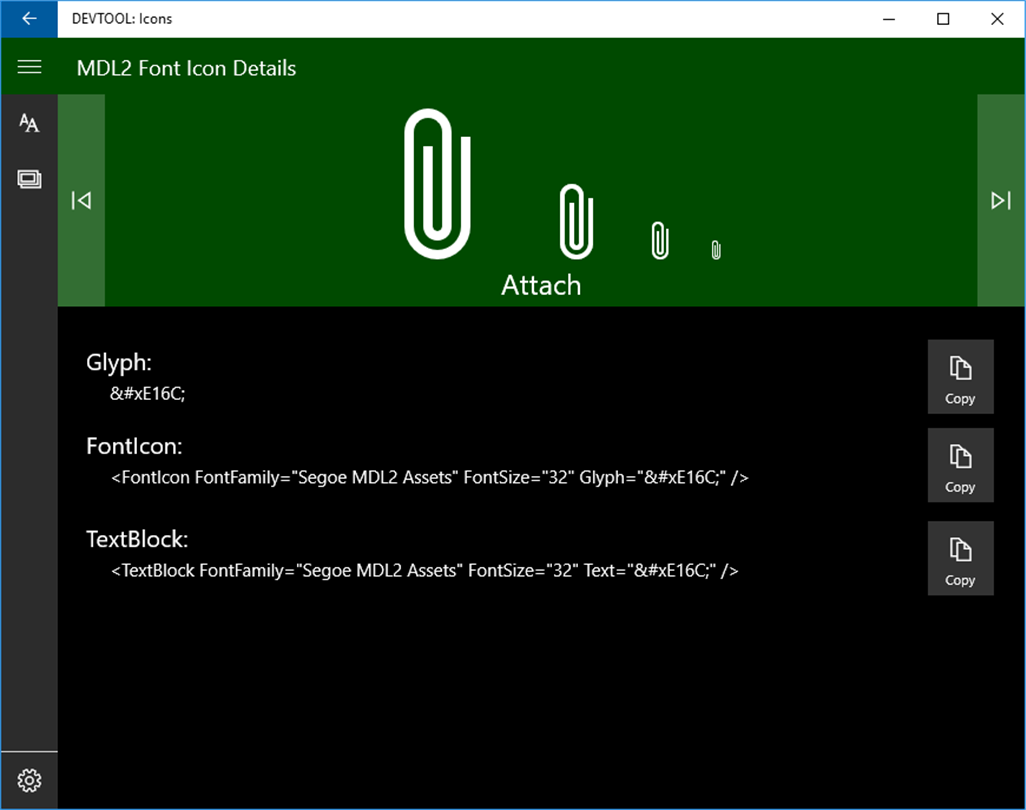The width and height of the screenshot is (1026, 810).
Task: Open settings via gear icon
Action: [29, 780]
